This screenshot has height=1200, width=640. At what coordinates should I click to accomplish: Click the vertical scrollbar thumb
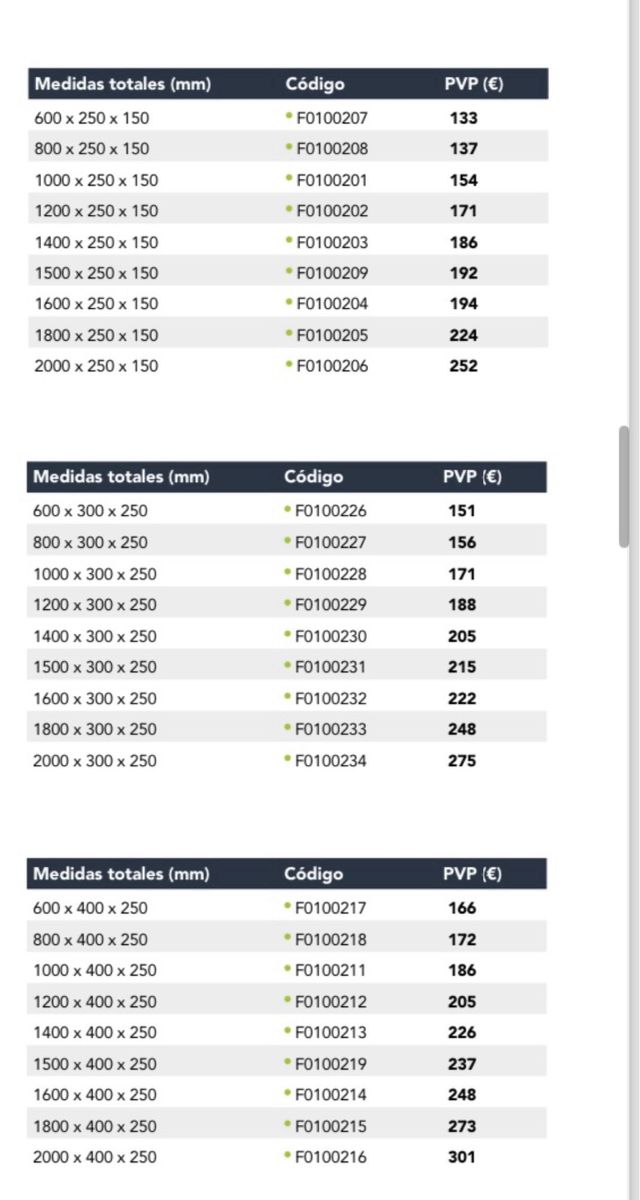624,486
